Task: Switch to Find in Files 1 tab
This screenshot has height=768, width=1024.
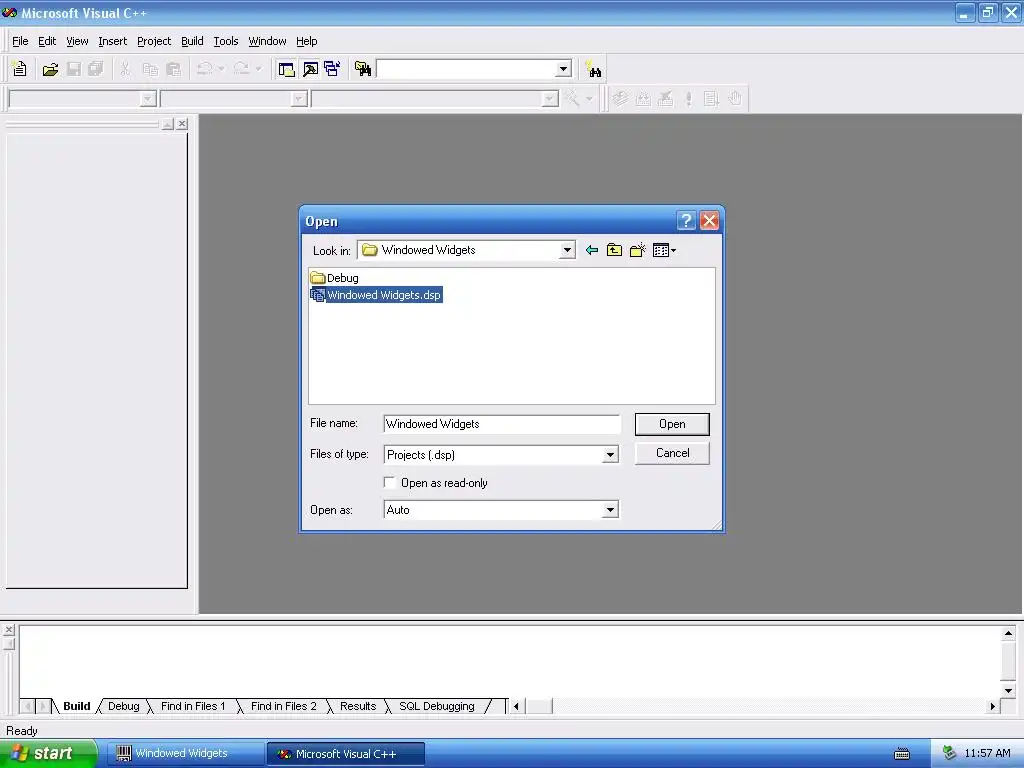Action: 193,706
